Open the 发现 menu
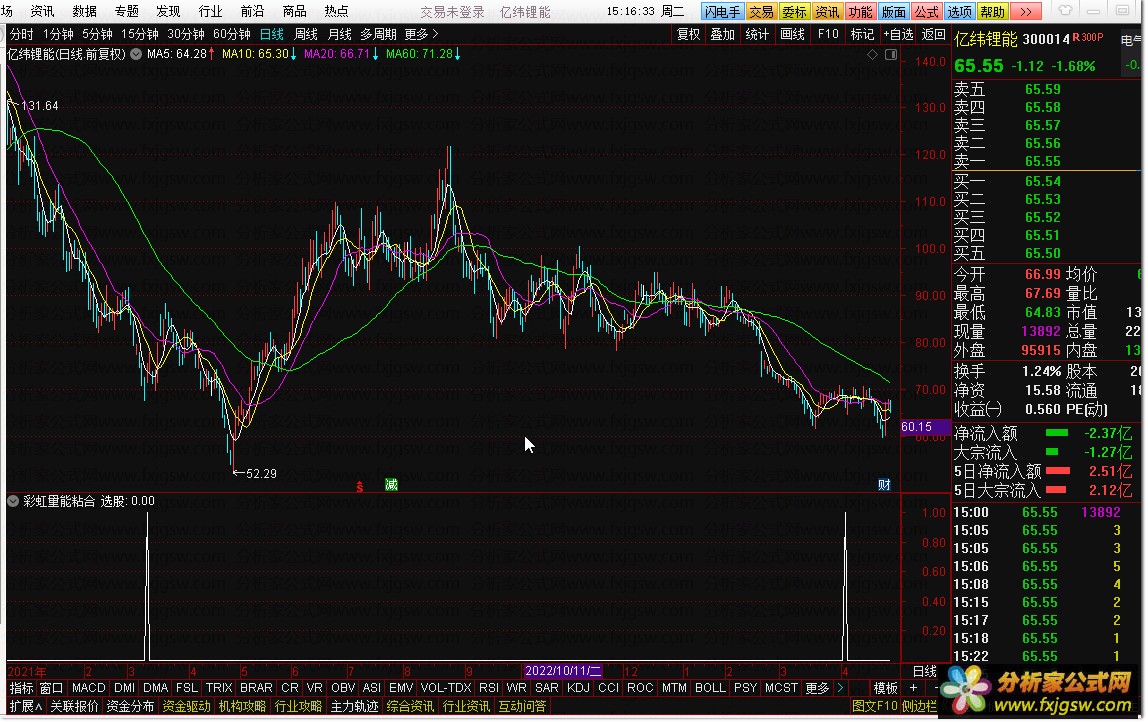This screenshot has height=722, width=1148. click(x=168, y=12)
